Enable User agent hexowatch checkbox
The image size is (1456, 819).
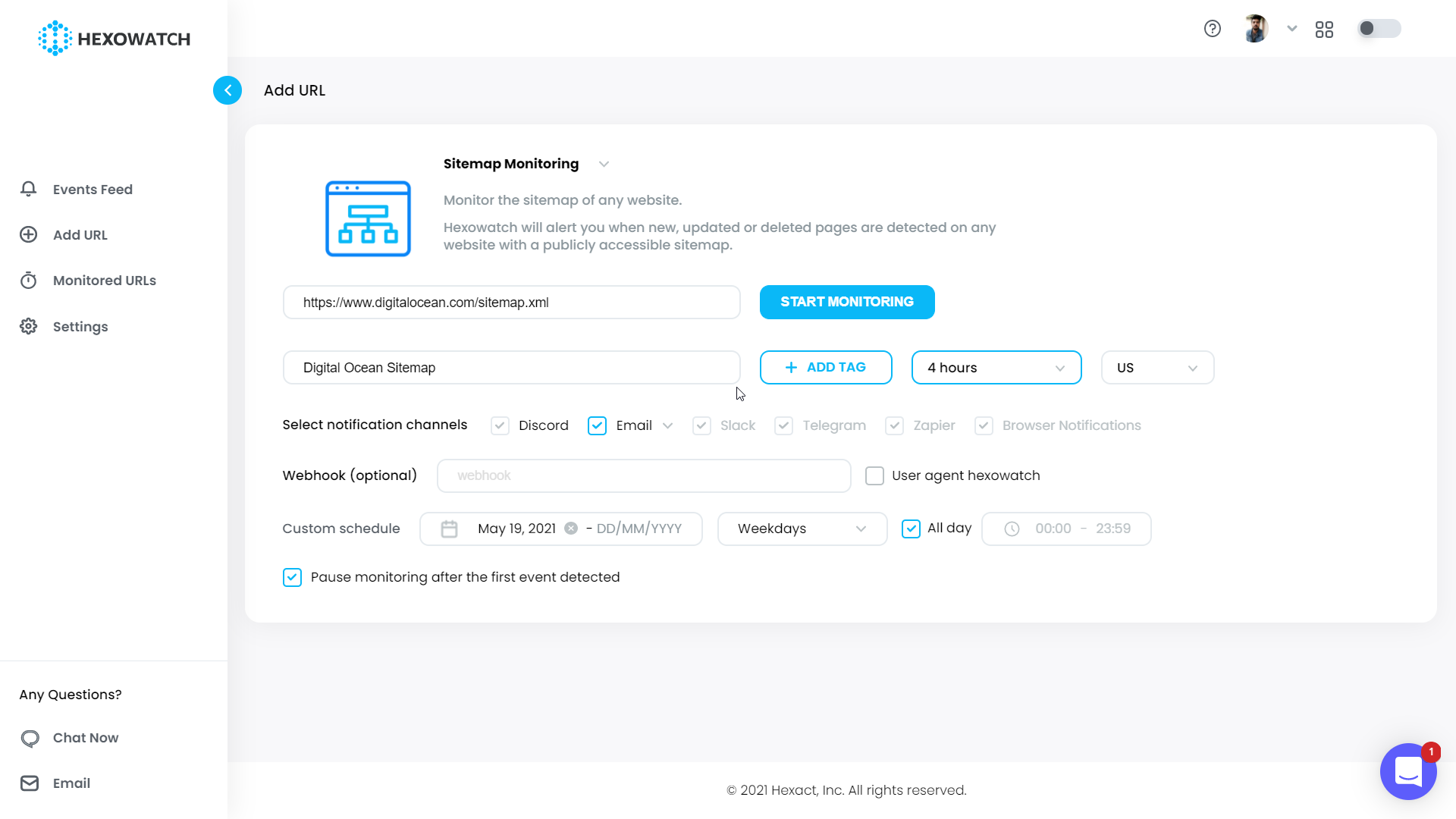pyautogui.click(x=874, y=475)
